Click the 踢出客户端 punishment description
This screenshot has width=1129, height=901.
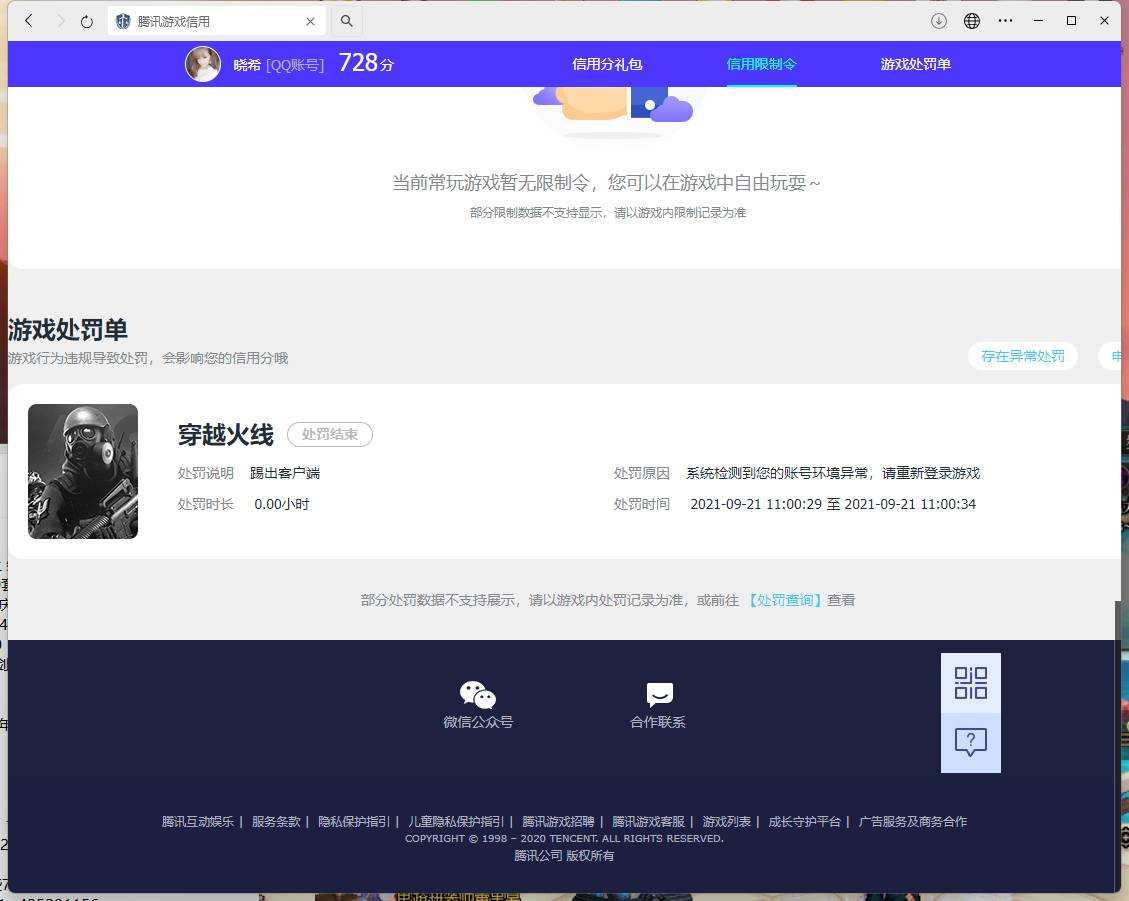(285, 473)
